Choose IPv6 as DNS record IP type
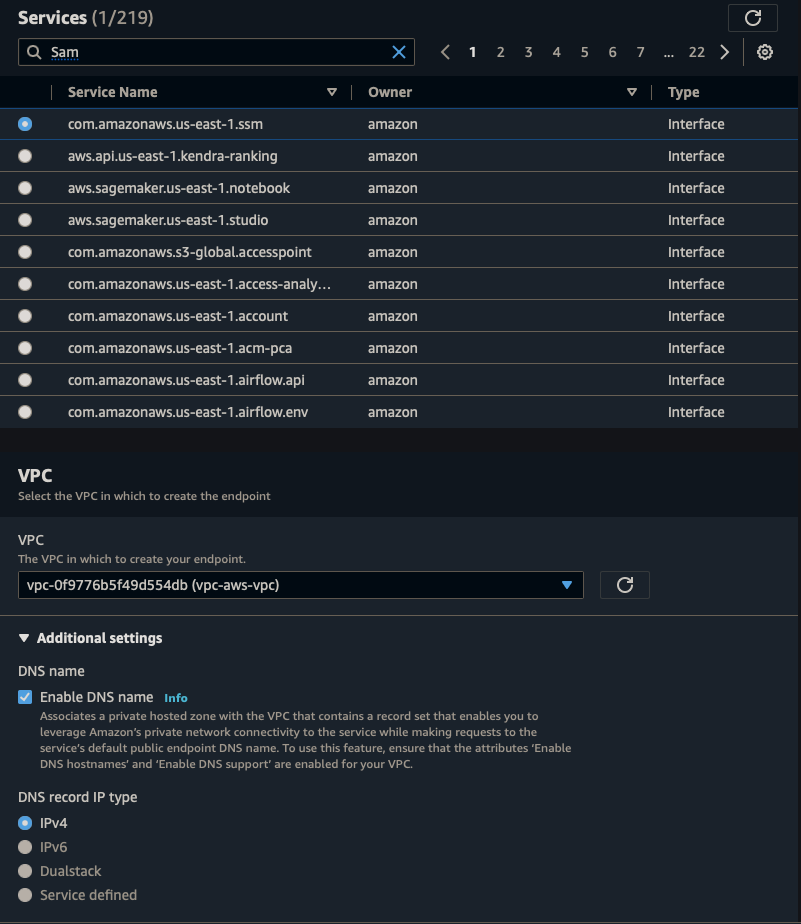This screenshot has height=924, width=801. [24, 847]
